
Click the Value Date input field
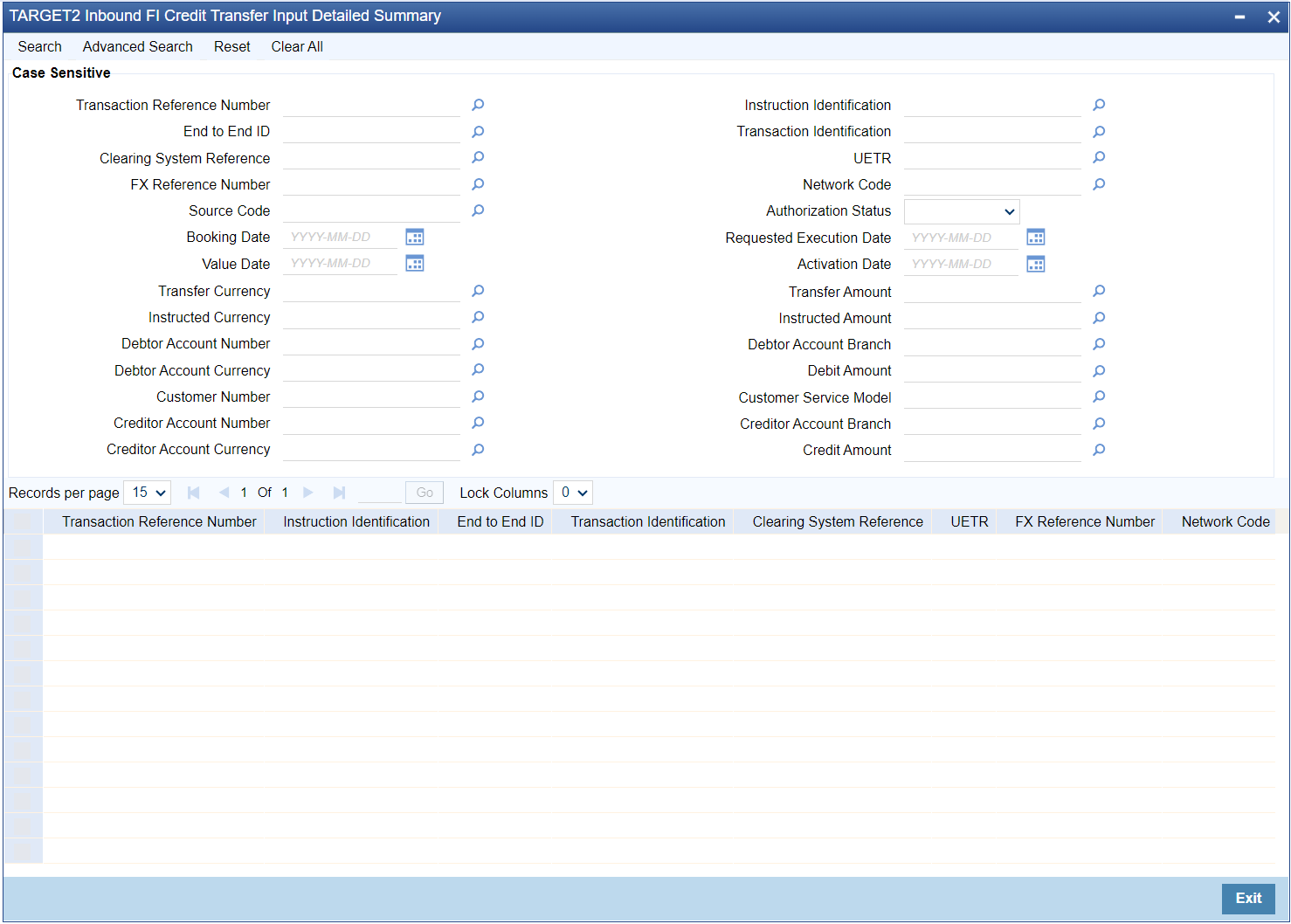coord(340,264)
